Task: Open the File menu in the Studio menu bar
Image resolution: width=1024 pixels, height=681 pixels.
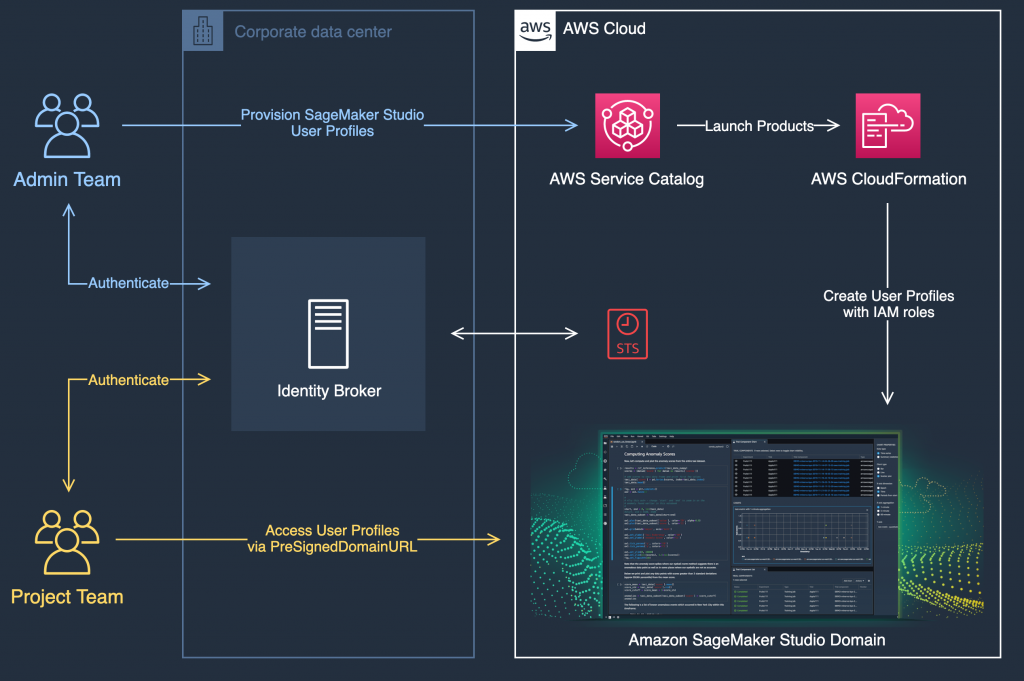Action: coord(611,436)
